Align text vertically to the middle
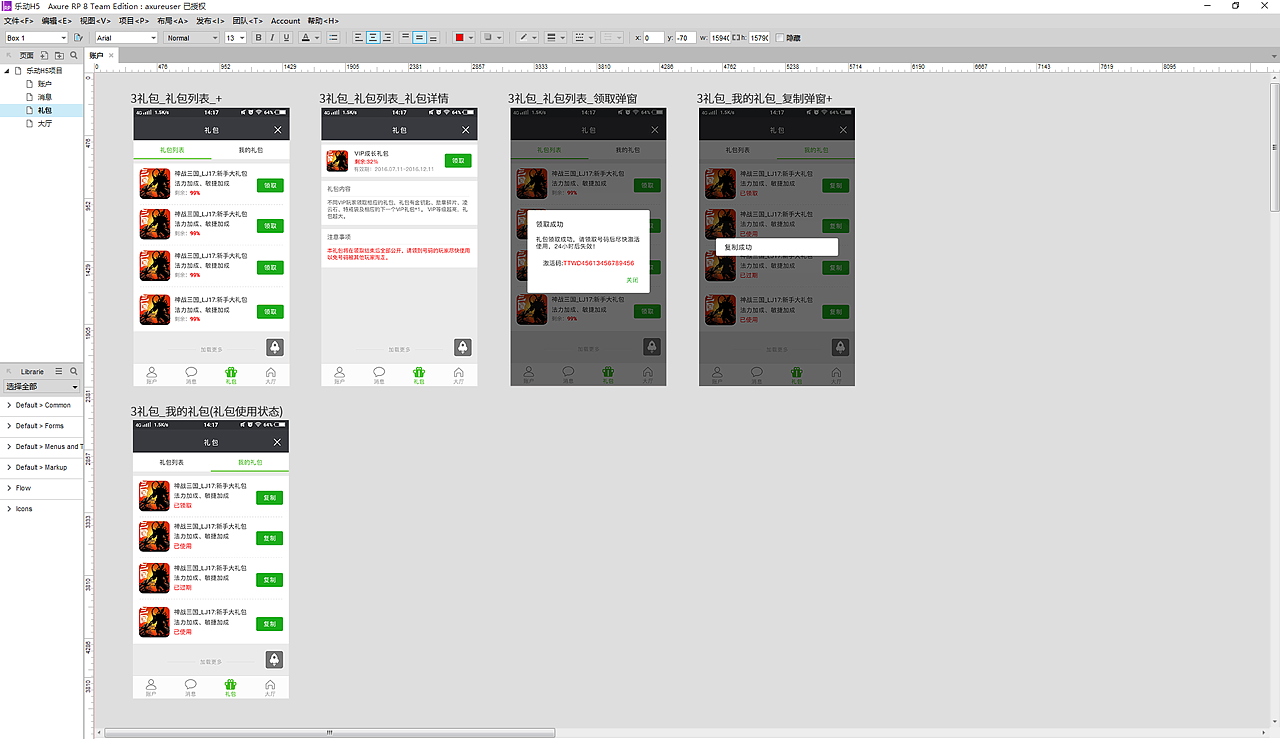Image resolution: width=1280 pixels, height=739 pixels. [419, 38]
